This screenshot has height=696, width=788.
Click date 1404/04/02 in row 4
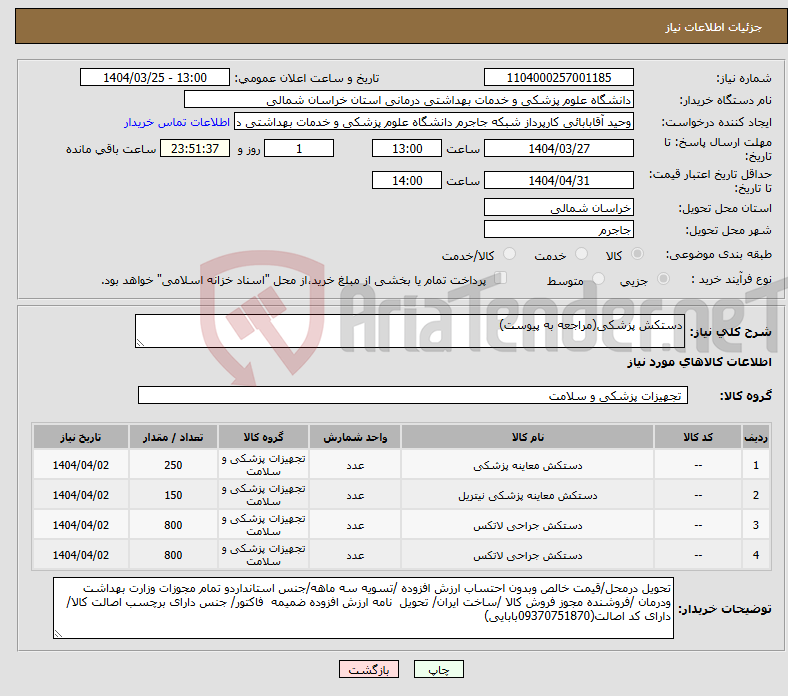tap(81, 555)
